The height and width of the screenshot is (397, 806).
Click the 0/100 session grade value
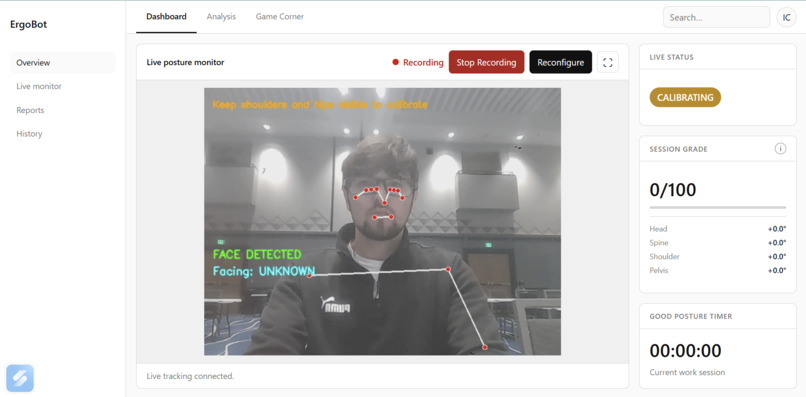point(673,190)
